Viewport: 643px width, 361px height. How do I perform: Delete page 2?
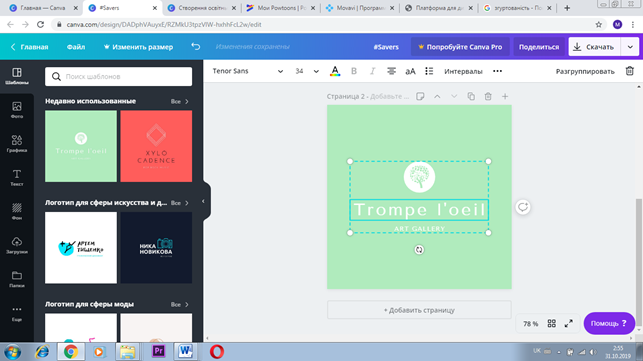pos(488,96)
